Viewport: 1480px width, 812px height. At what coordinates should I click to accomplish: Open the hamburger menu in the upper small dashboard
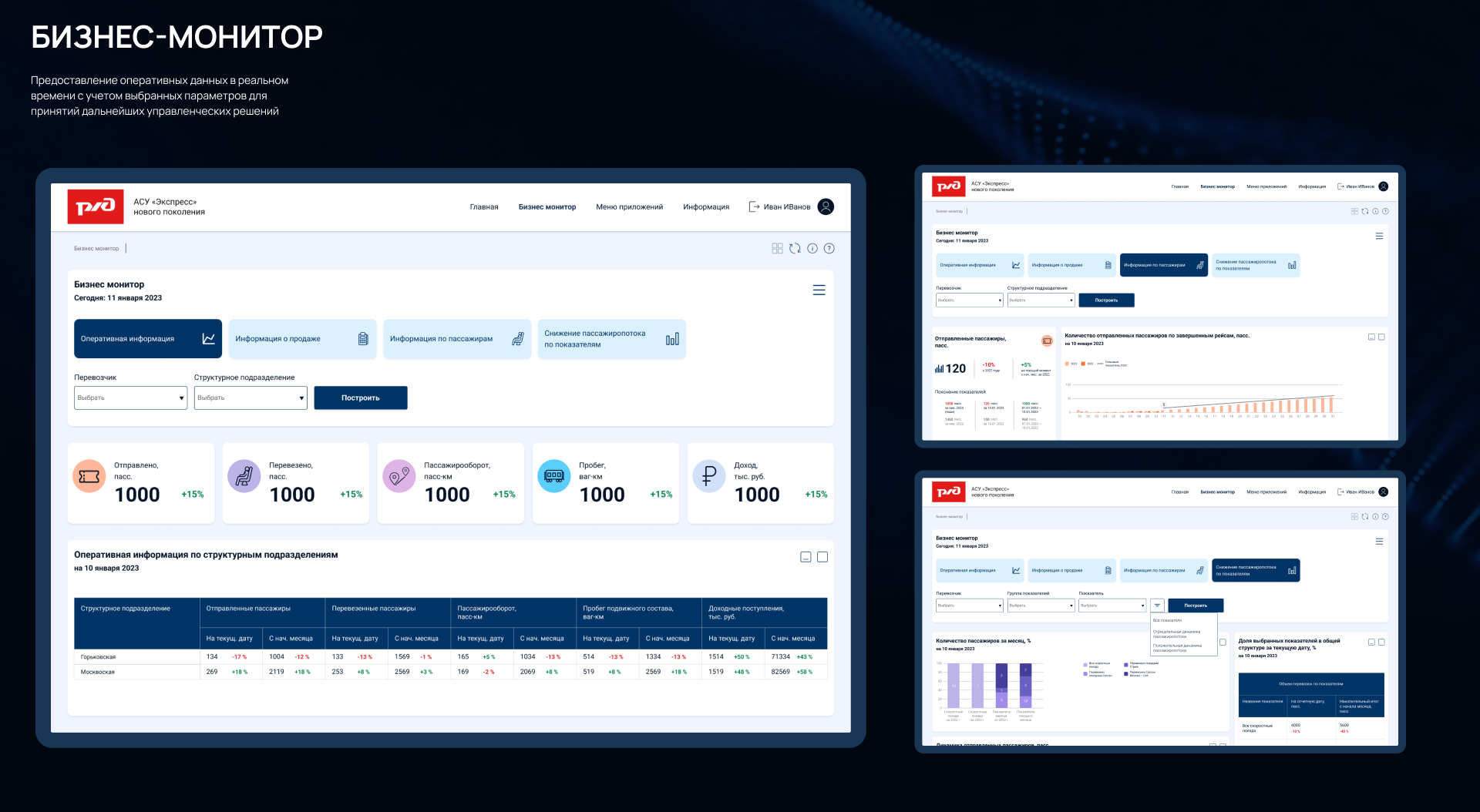tap(1379, 237)
